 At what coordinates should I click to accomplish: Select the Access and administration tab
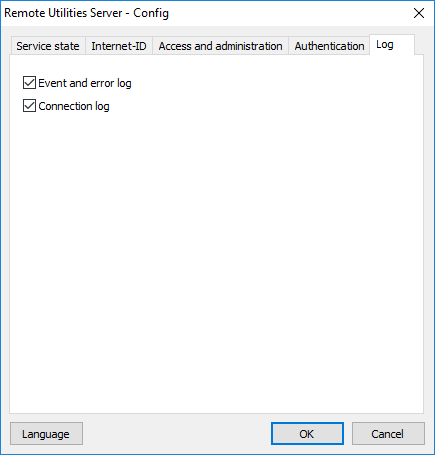coord(220,46)
